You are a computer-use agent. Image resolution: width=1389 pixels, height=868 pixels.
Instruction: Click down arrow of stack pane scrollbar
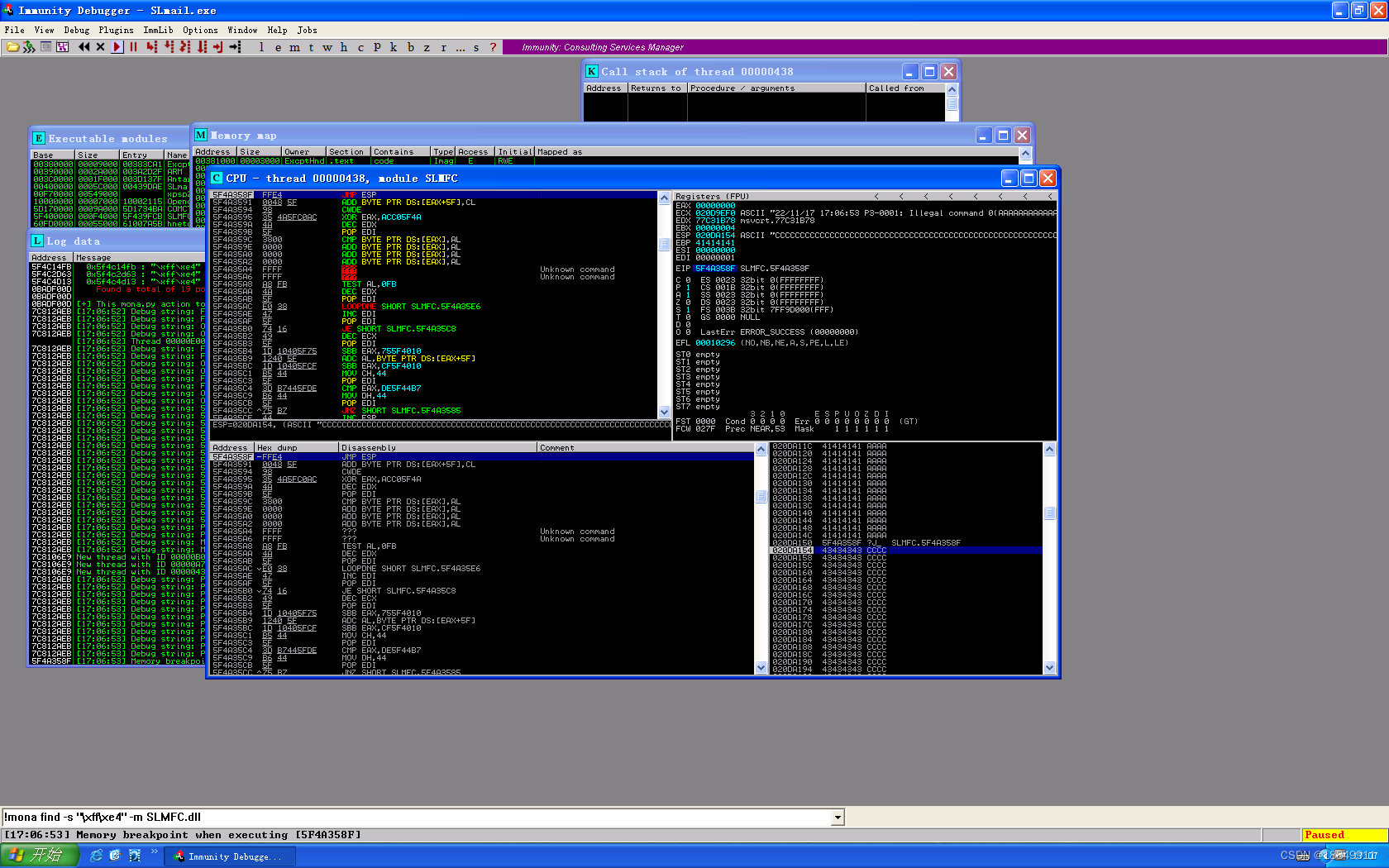pos(1049,668)
